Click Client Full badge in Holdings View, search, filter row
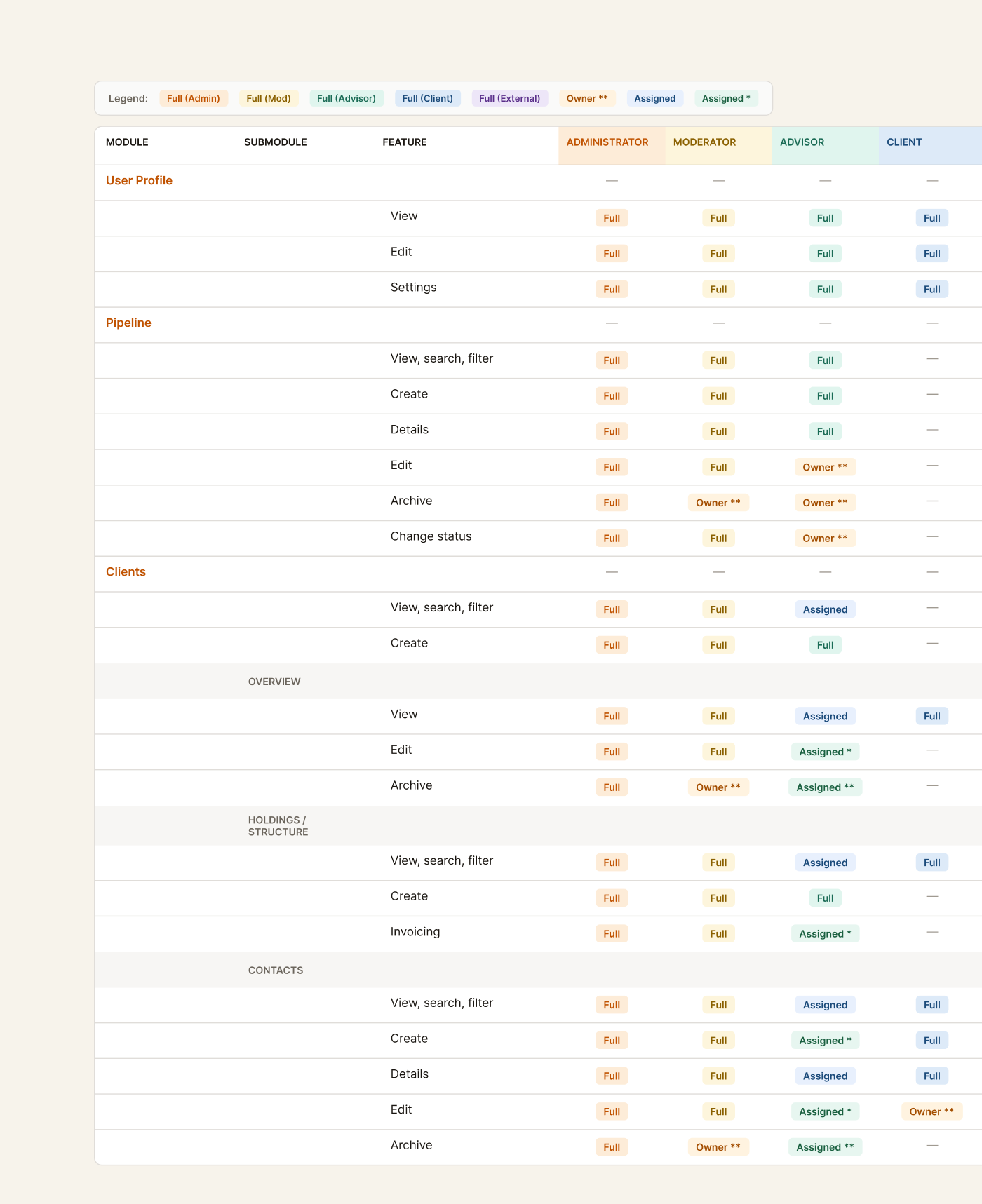The height and width of the screenshot is (1204, 982). tap(931, 863)
